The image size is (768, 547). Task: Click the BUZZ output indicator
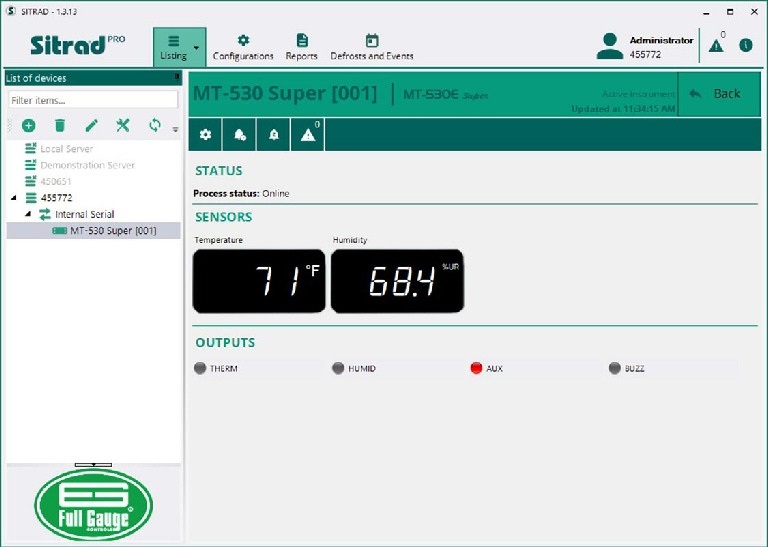(615, 368)
